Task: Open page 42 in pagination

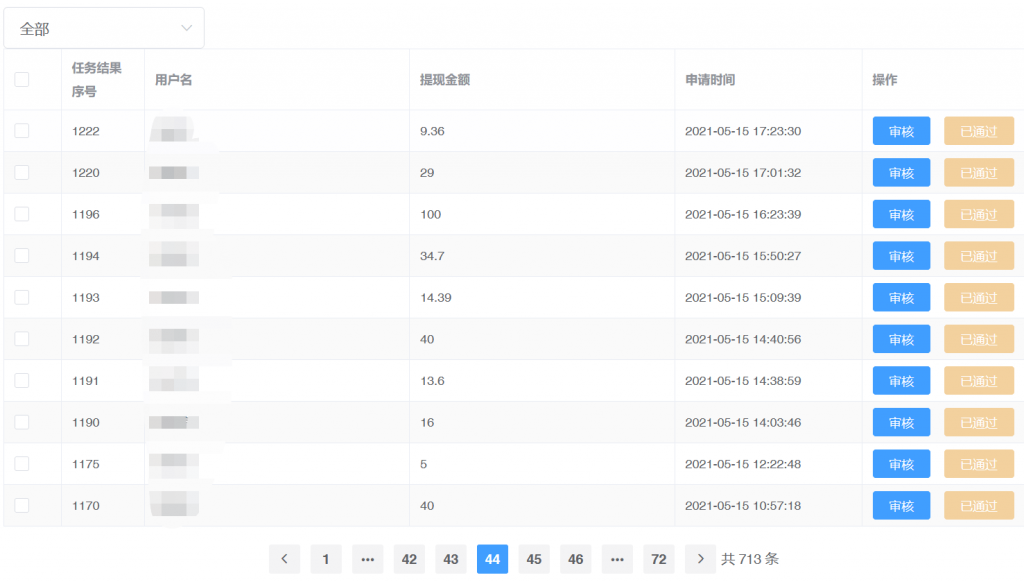Action: 409,559
